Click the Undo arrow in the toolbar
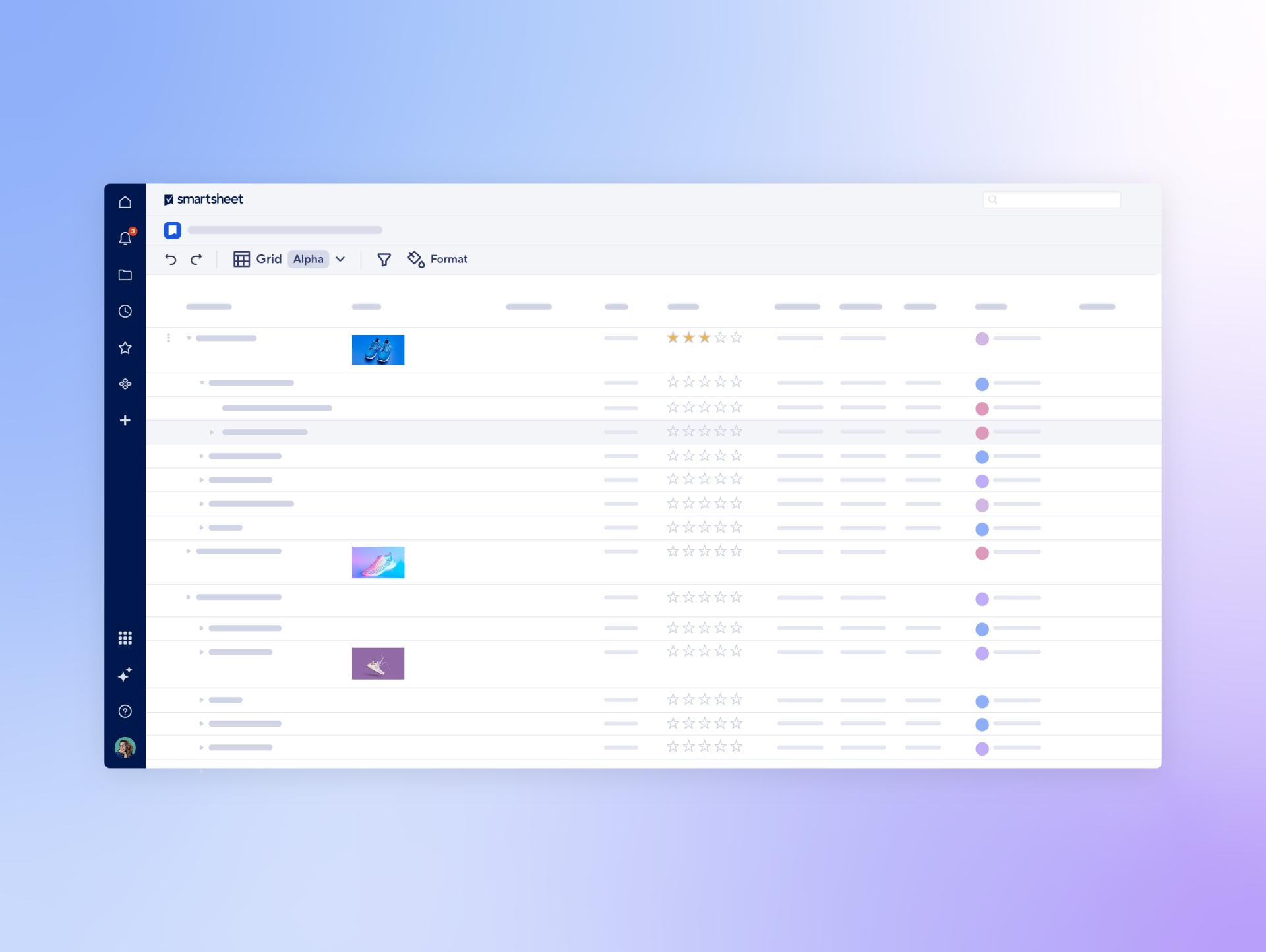Screen dimensions: 1266x952 171,259
